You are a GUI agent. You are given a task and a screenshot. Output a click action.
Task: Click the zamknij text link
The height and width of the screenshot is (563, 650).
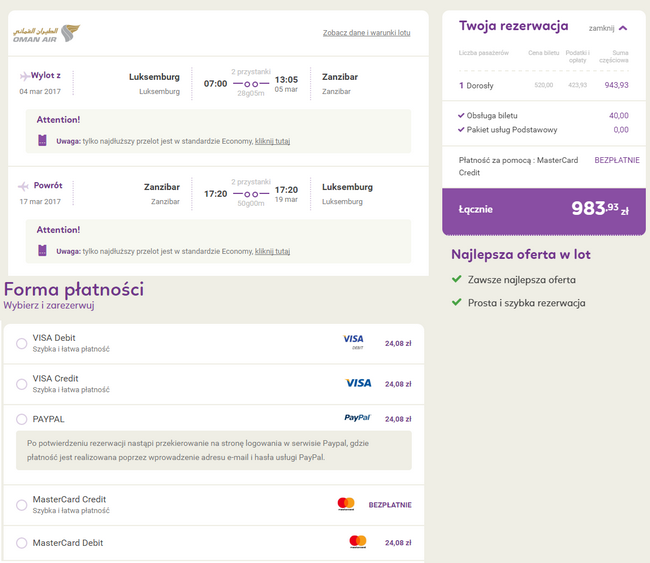point(601,28)
